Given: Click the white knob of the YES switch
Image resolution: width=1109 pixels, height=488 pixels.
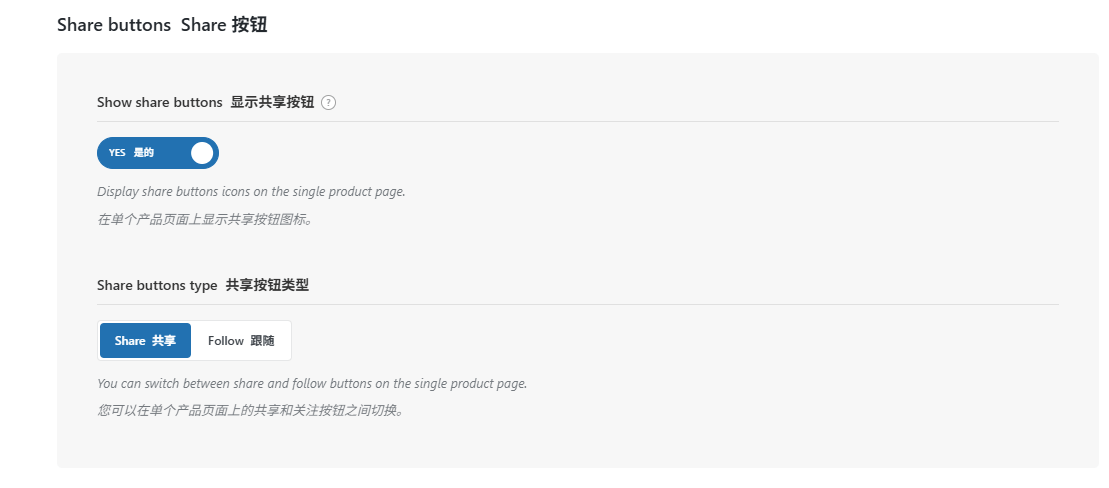Looking at the screenshot, I should click(202, 153).
